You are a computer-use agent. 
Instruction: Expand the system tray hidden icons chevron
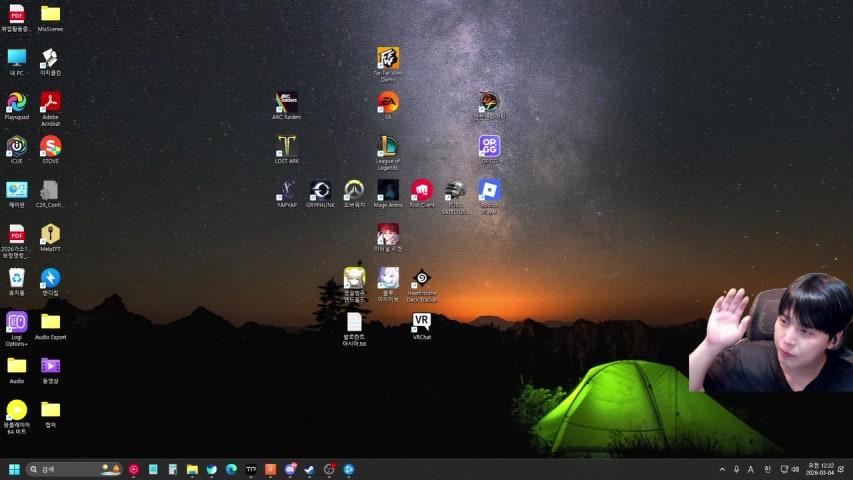[x=722, y=469]
